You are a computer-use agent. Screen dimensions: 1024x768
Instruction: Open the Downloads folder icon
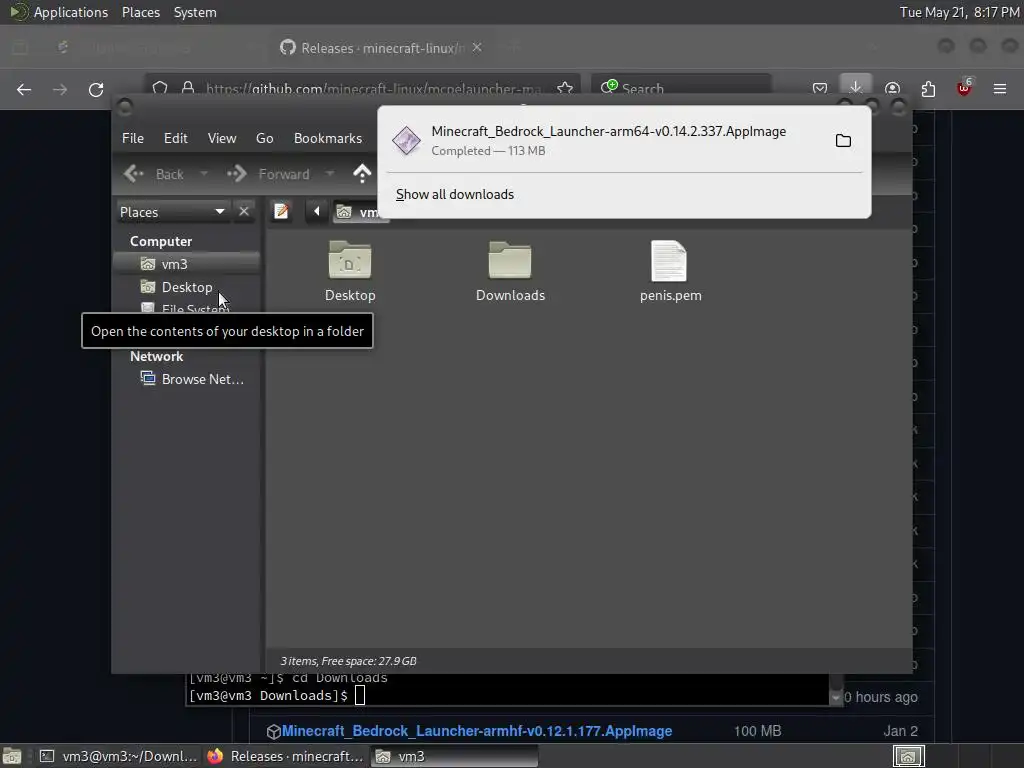(x=510, y=260)
